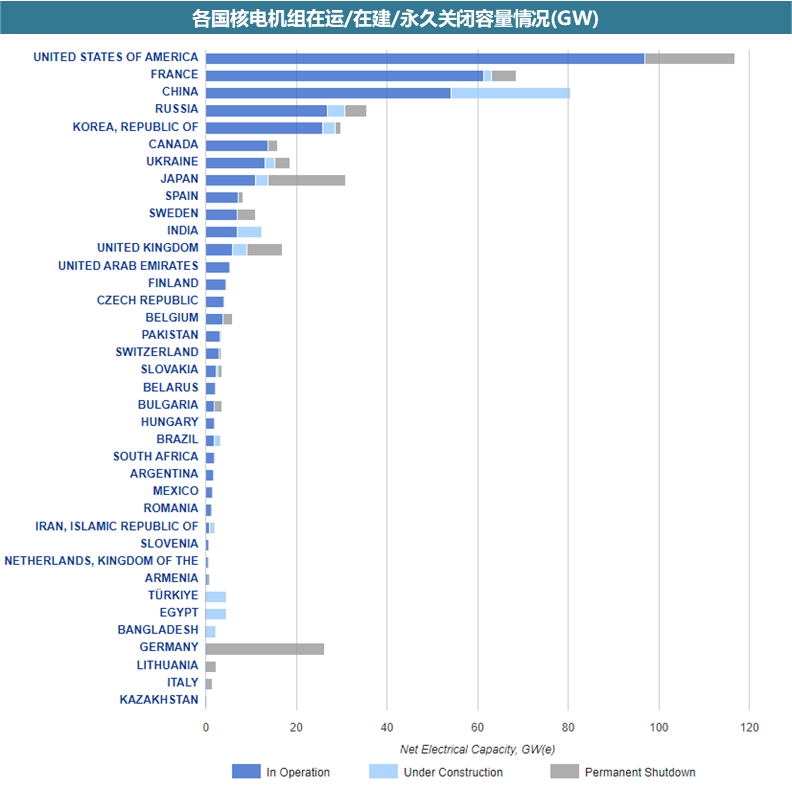The height and width of the screenshot is (788, 792).
Task: Click the In Operation legend color swatch
Action: [245, 771]
